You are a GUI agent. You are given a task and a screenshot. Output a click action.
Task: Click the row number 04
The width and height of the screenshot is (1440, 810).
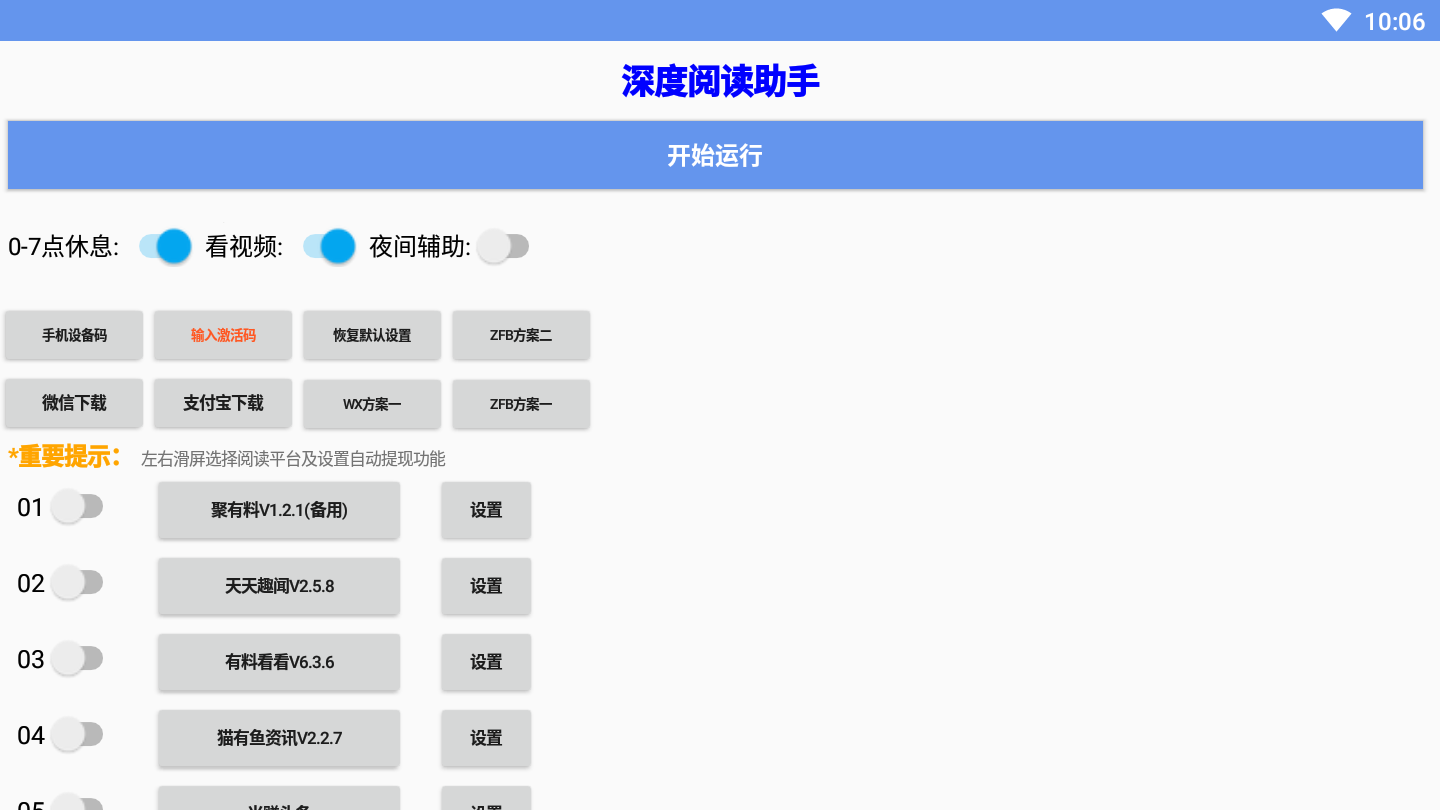30,736
